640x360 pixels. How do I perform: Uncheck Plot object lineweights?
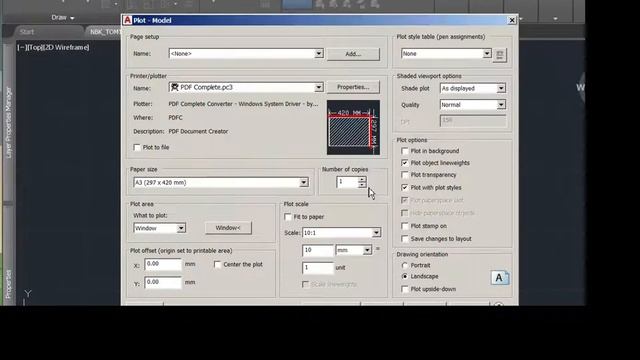404,163
